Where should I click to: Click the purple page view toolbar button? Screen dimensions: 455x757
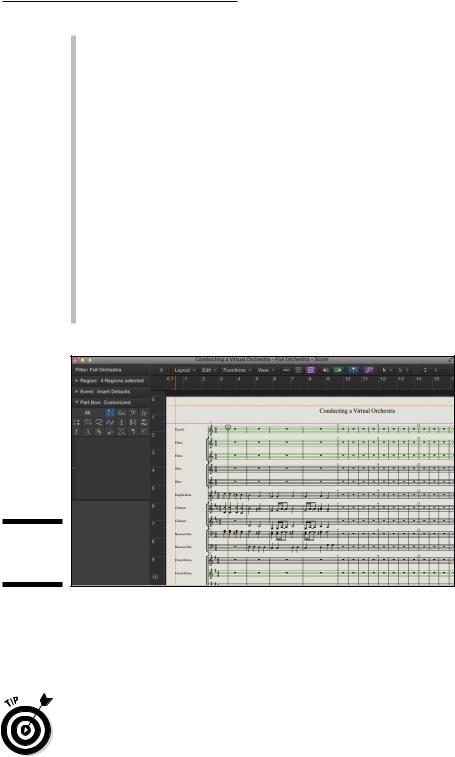[311, 370]
